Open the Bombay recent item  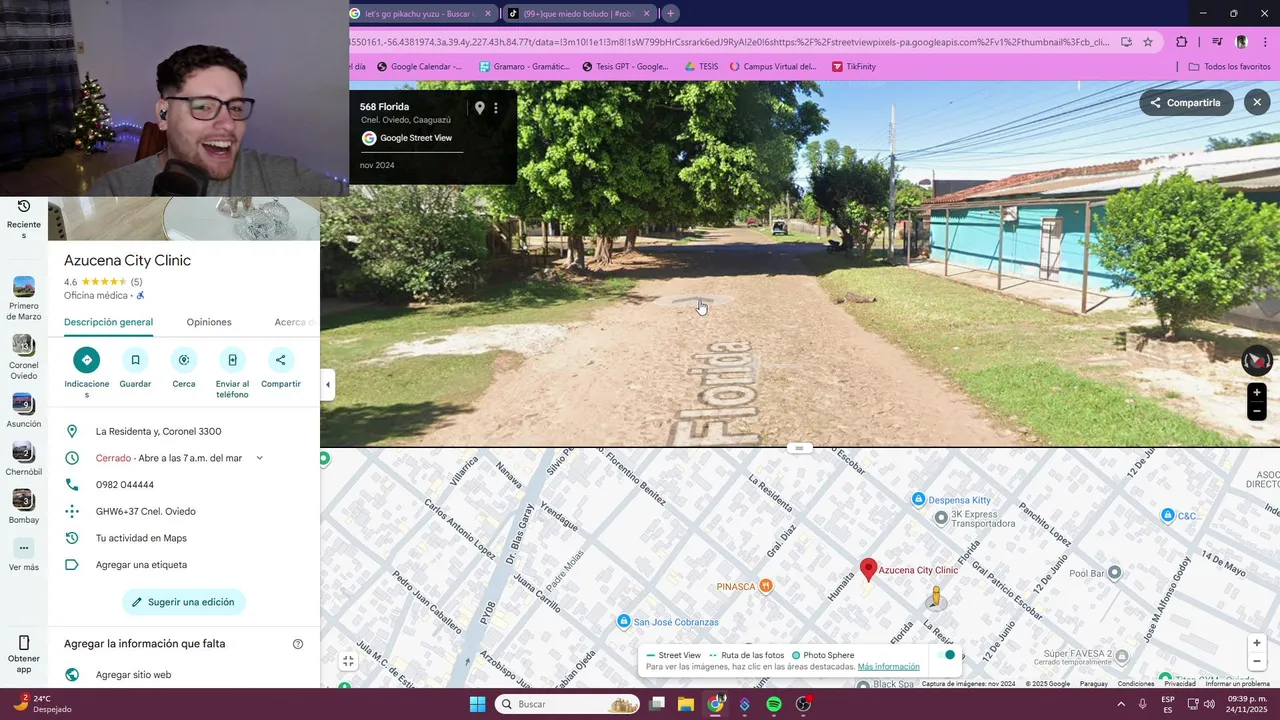24,507
